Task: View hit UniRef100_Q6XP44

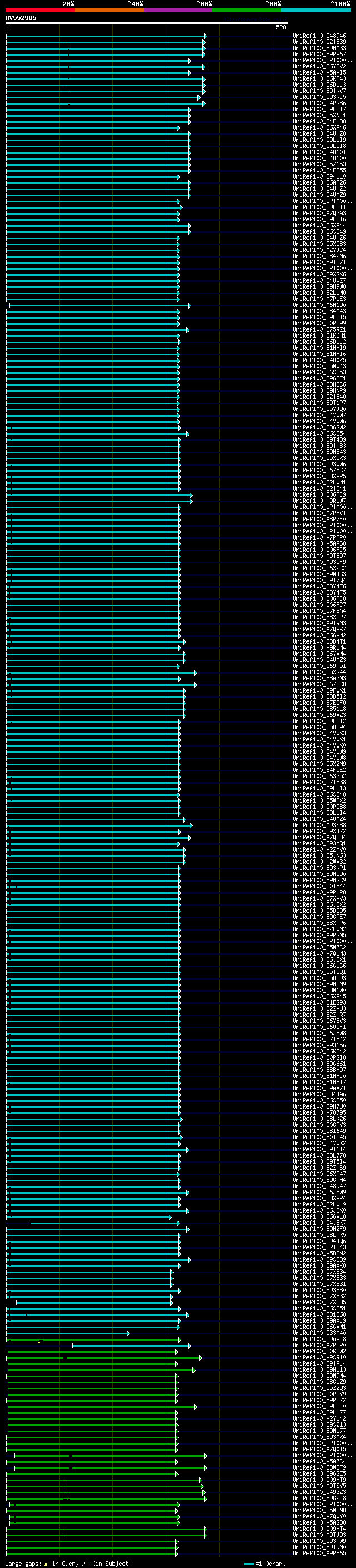Action: pyautogui.click(x=319, y=225)
